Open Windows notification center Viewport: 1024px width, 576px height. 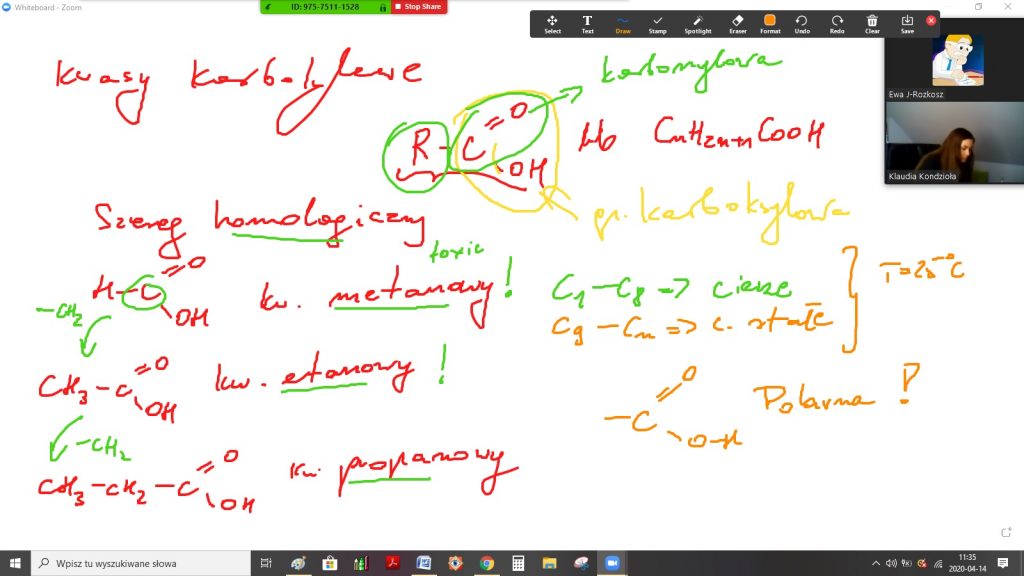(1003, 563)
